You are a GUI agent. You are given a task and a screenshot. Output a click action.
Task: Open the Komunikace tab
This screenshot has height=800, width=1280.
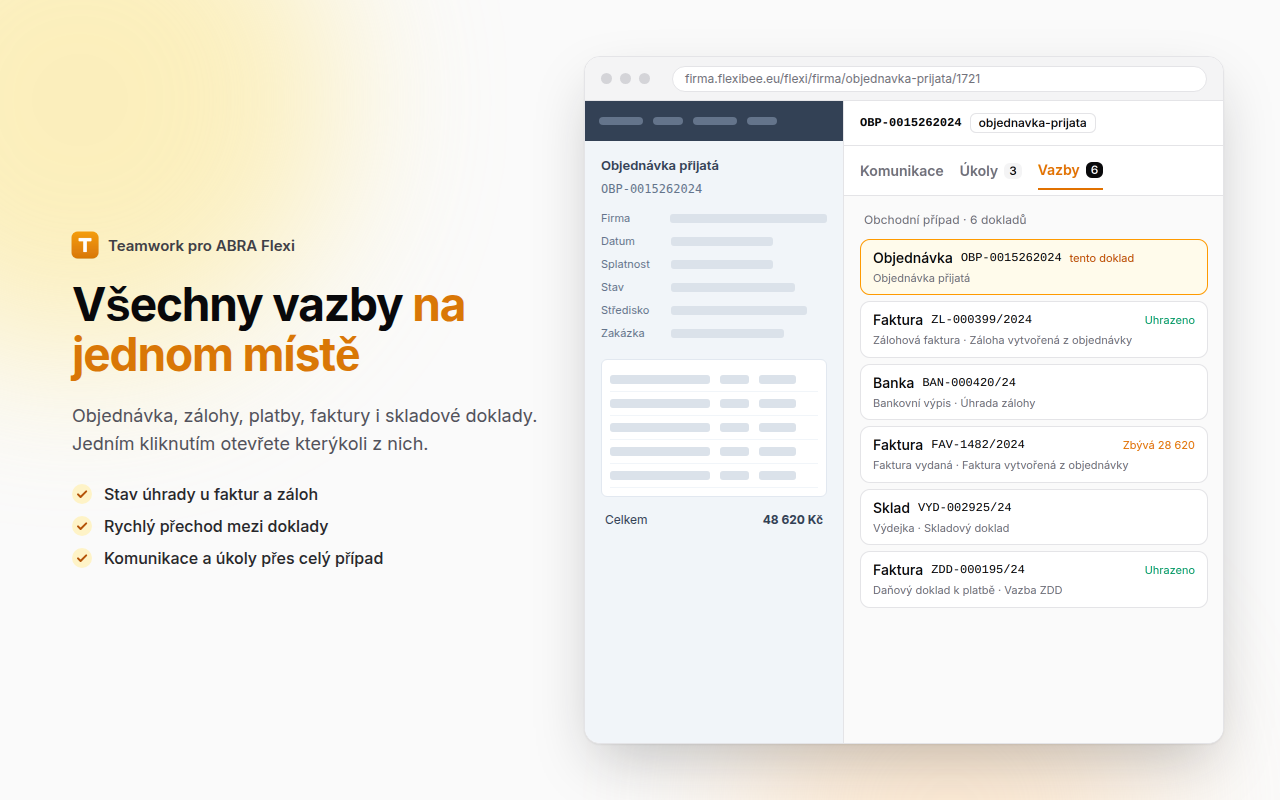pyautogui.click(x=901, y=171)
